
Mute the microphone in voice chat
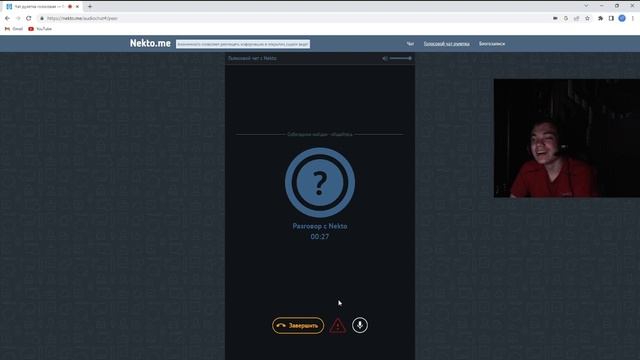coord(360,325)
